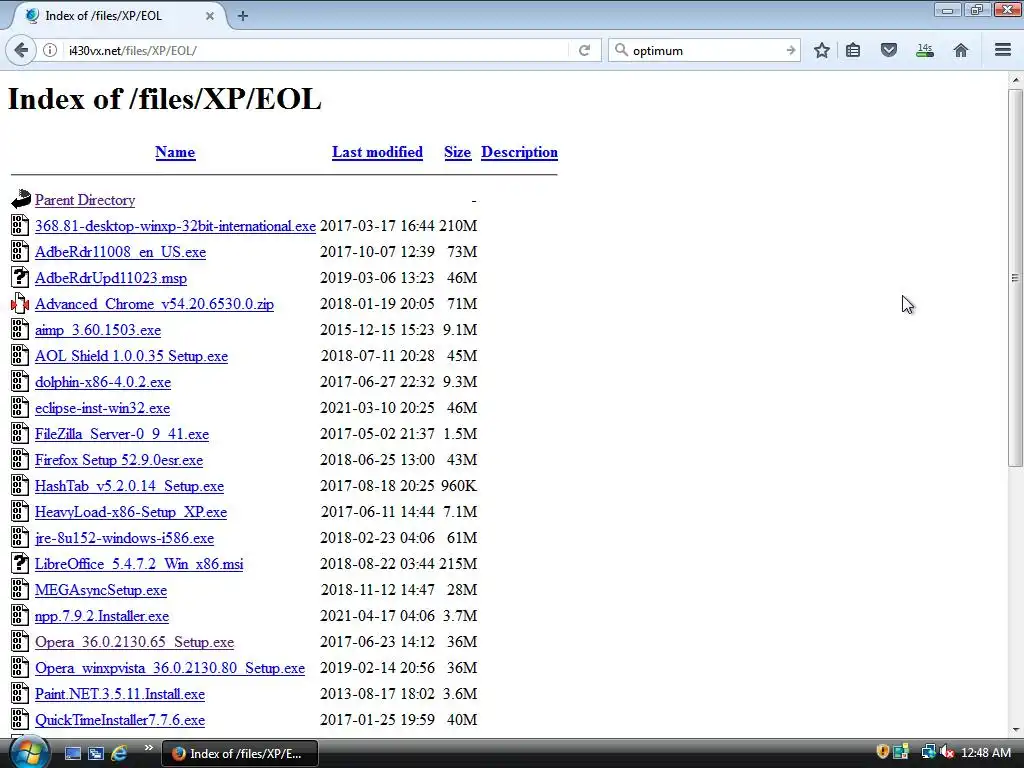Image resolution: width=1024 pixels, height=768 pixels.
Task: Download AdbeRdrUpd11023.msp file
Action: [x=111, y=278]
